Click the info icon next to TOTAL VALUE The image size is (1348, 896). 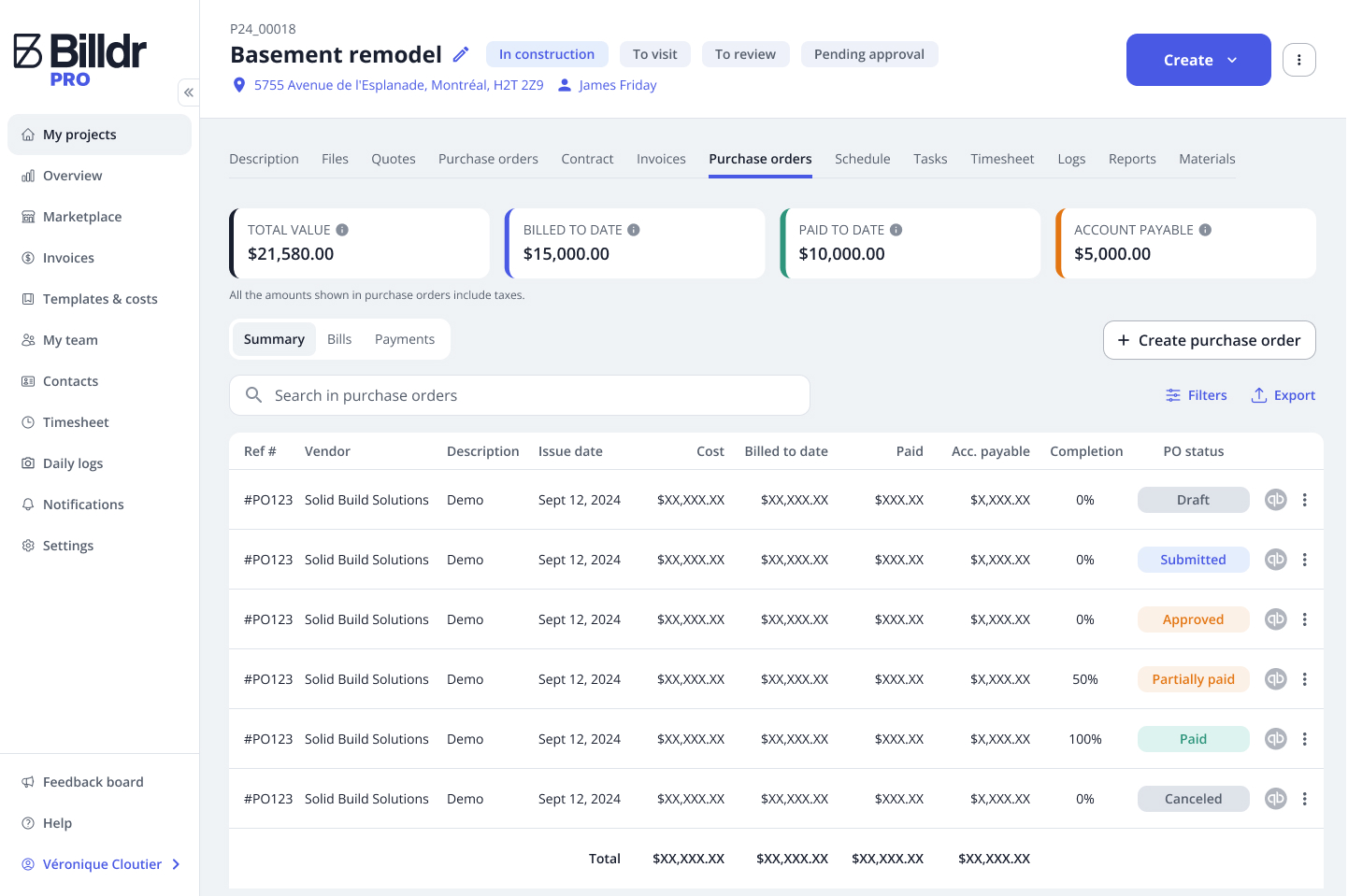(x=342, y=230)
